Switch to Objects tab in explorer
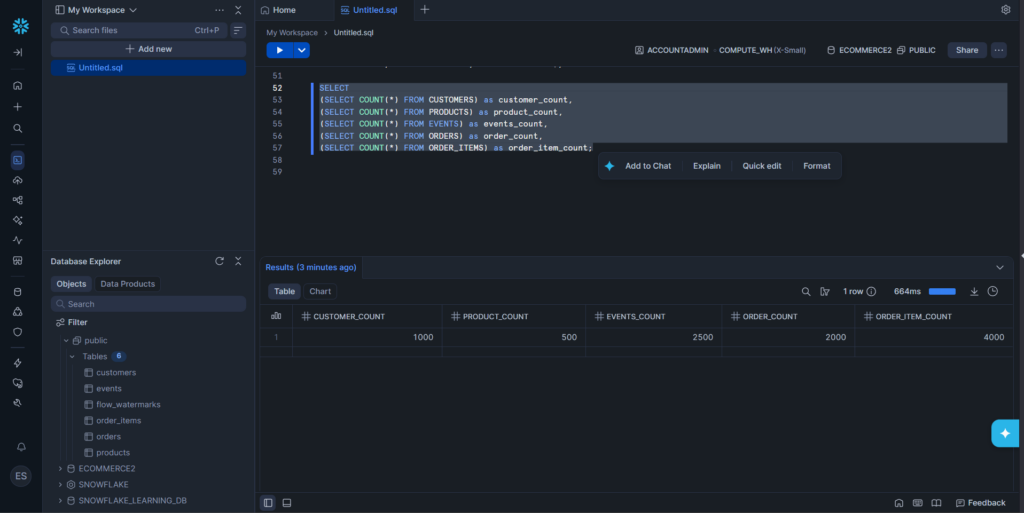 click(x=71, y=284)
